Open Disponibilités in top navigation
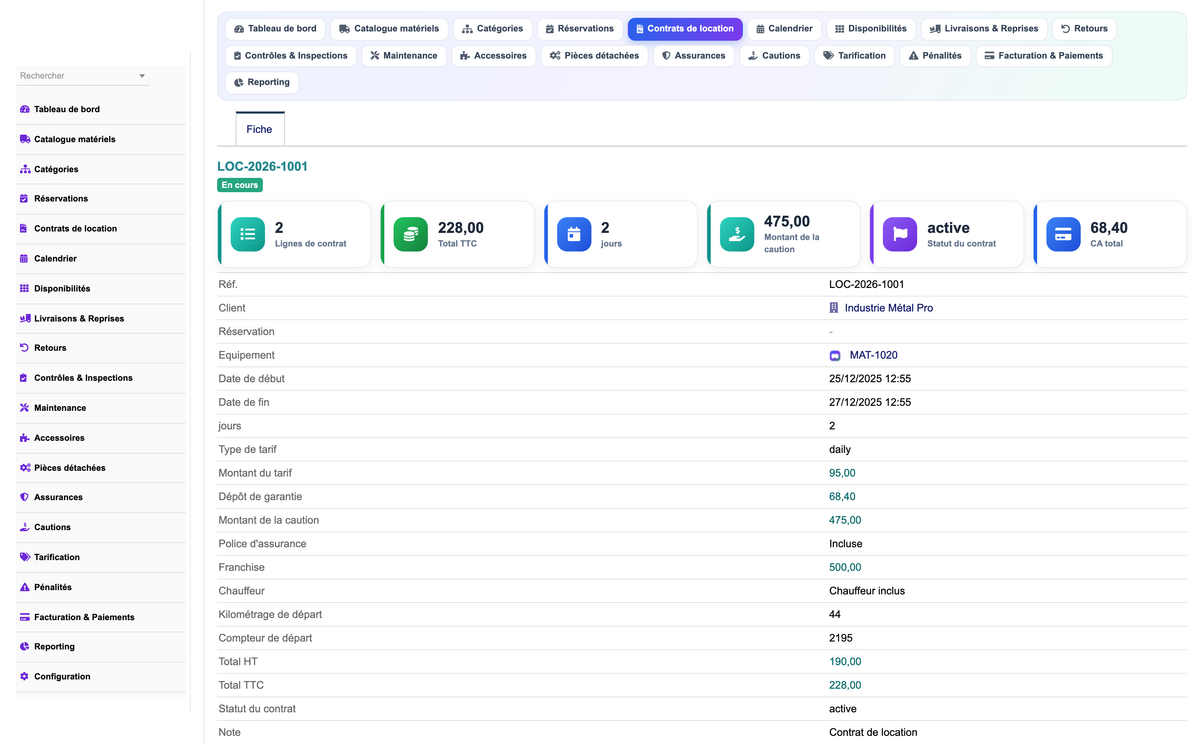 point(871,29)
